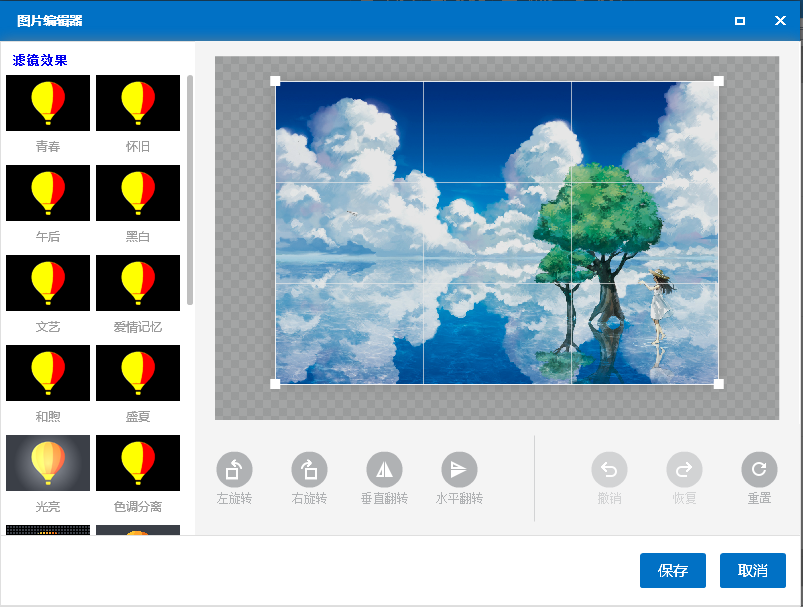Flip image with 水平翻转 icon
The height and width of the screenshot is (607, 803).
[459, 469]
